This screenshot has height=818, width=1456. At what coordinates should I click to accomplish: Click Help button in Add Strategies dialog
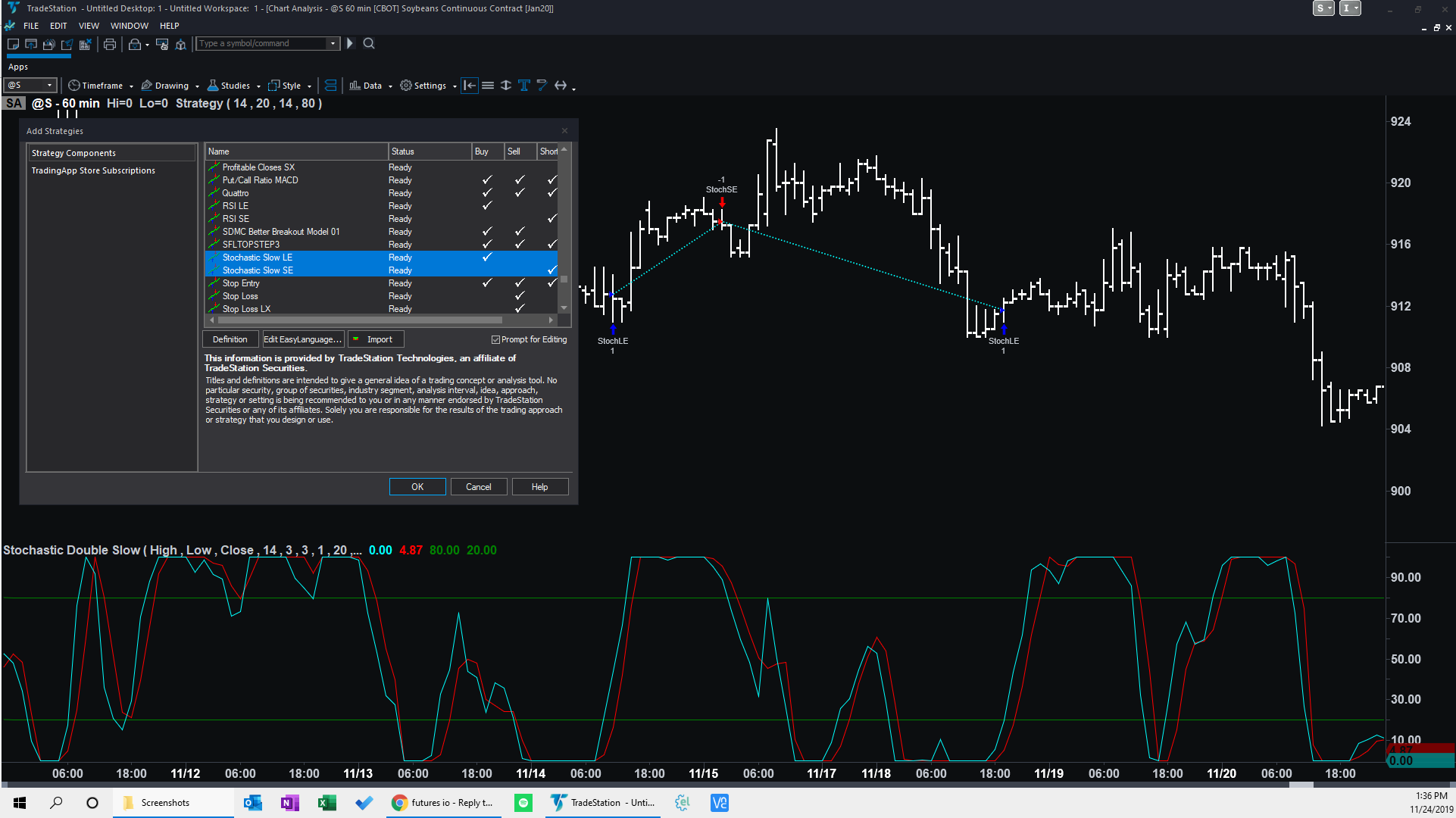(540, 487)
